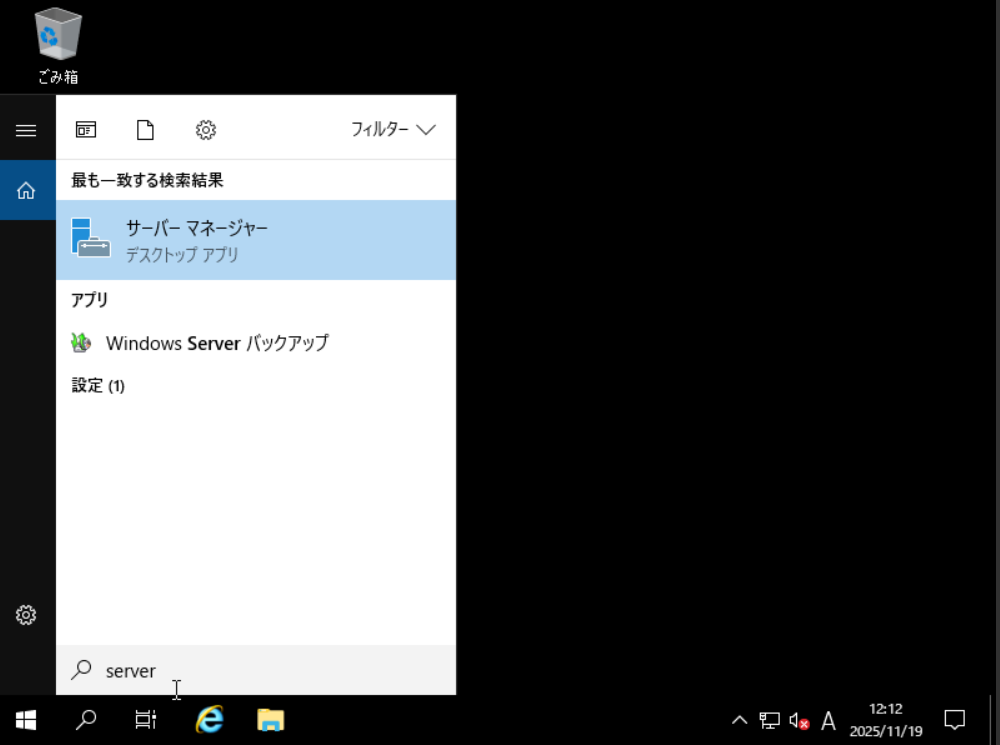Viewport: 1000px width, 745px height.
Task: Expand the 設定 (1) results section
Action: 97,385
